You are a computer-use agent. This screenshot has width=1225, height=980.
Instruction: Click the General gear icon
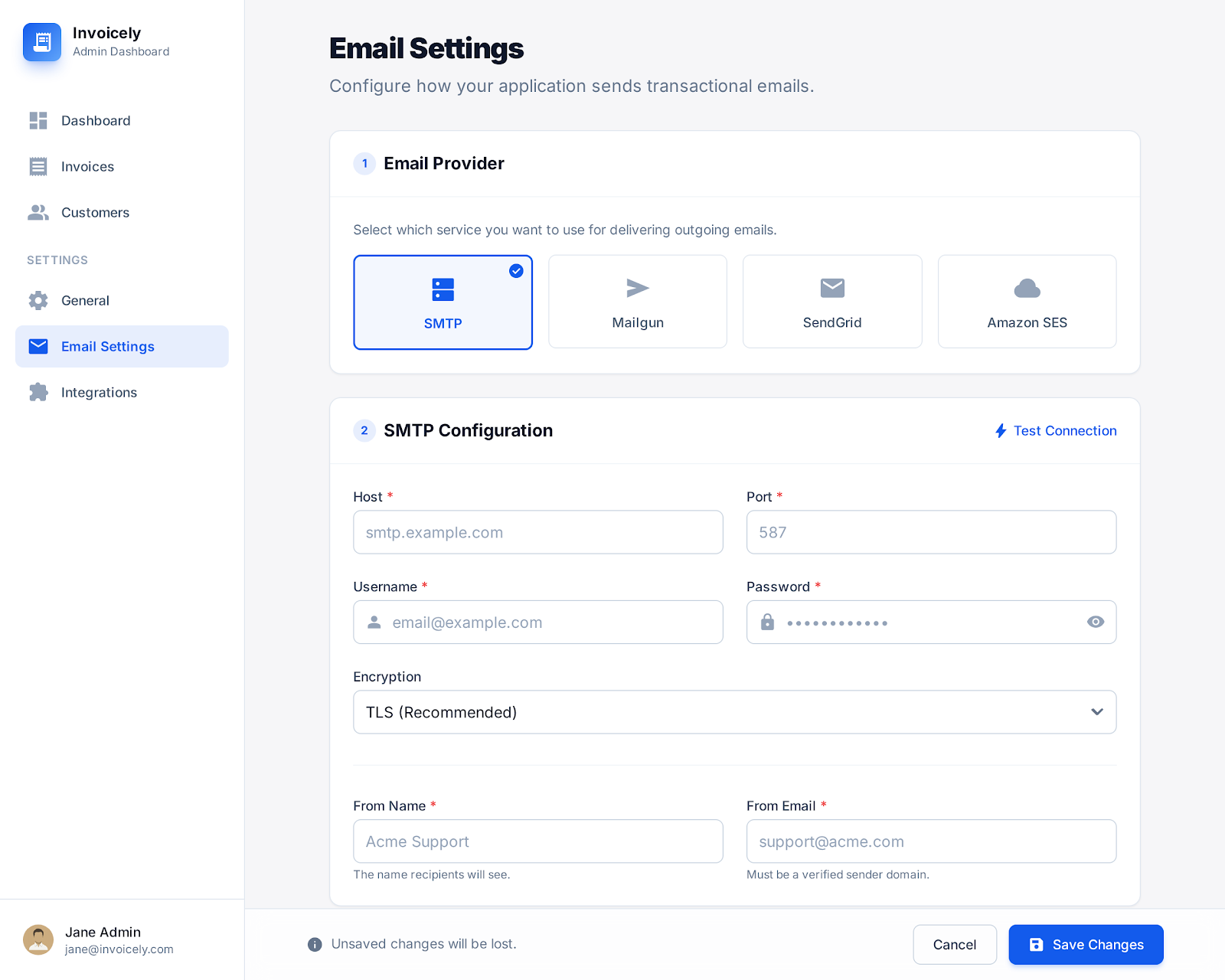tap(38, 301)
